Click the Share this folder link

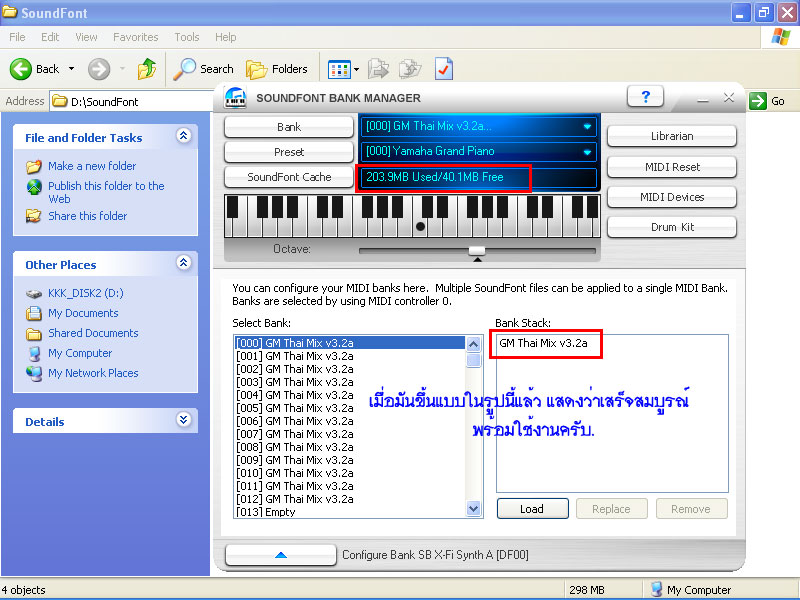[x=87, y=216]
